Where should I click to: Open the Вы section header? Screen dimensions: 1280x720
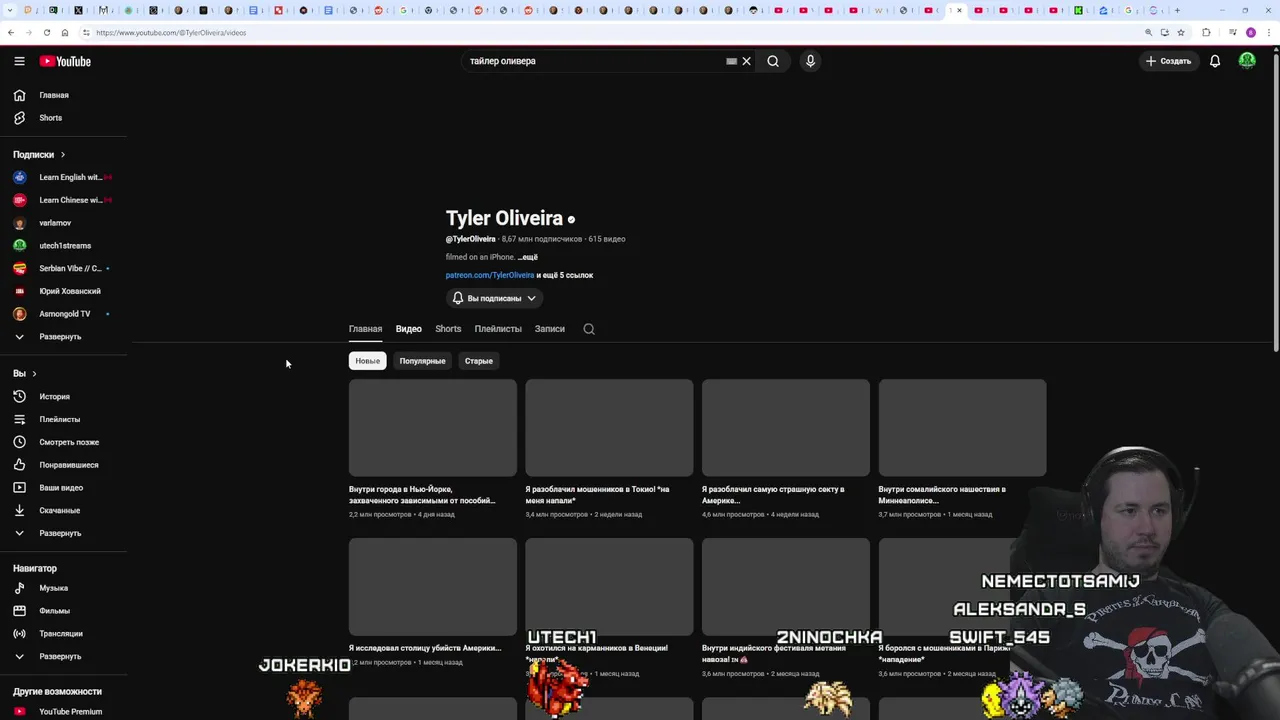click(x=25, y=373)
